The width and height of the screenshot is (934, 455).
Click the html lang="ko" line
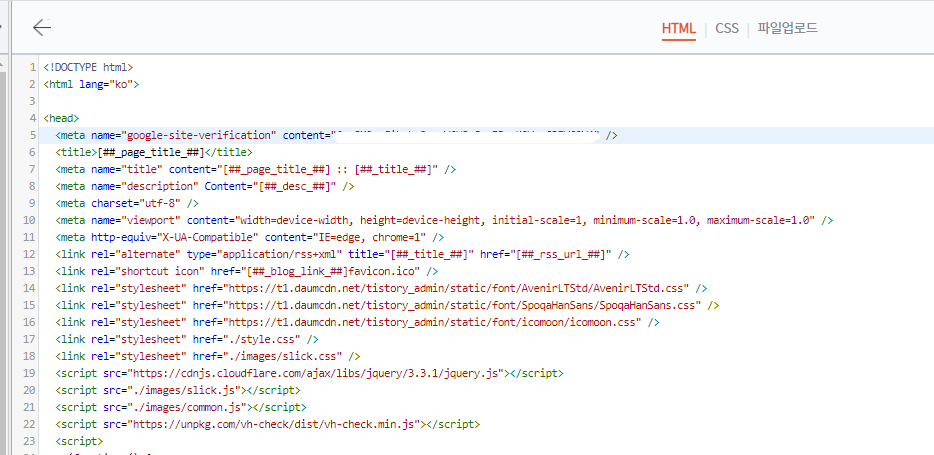click(x=91, y=85)
